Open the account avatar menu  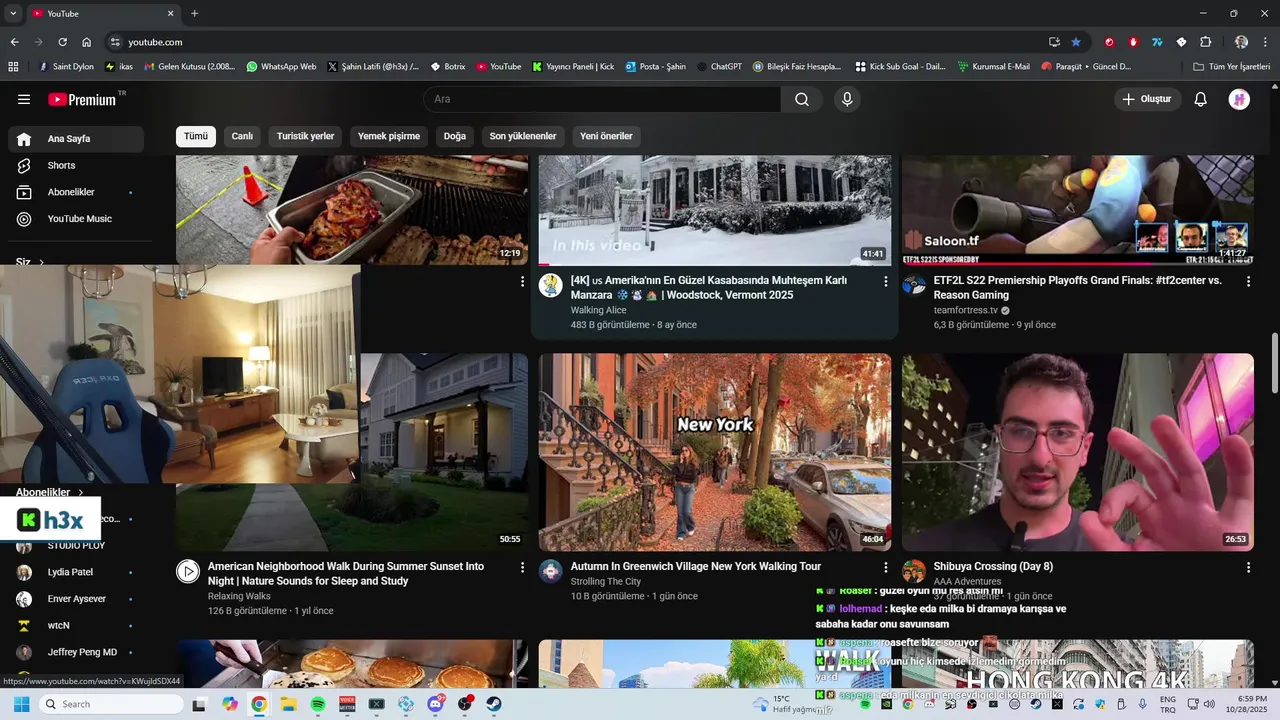[1239, 99]
